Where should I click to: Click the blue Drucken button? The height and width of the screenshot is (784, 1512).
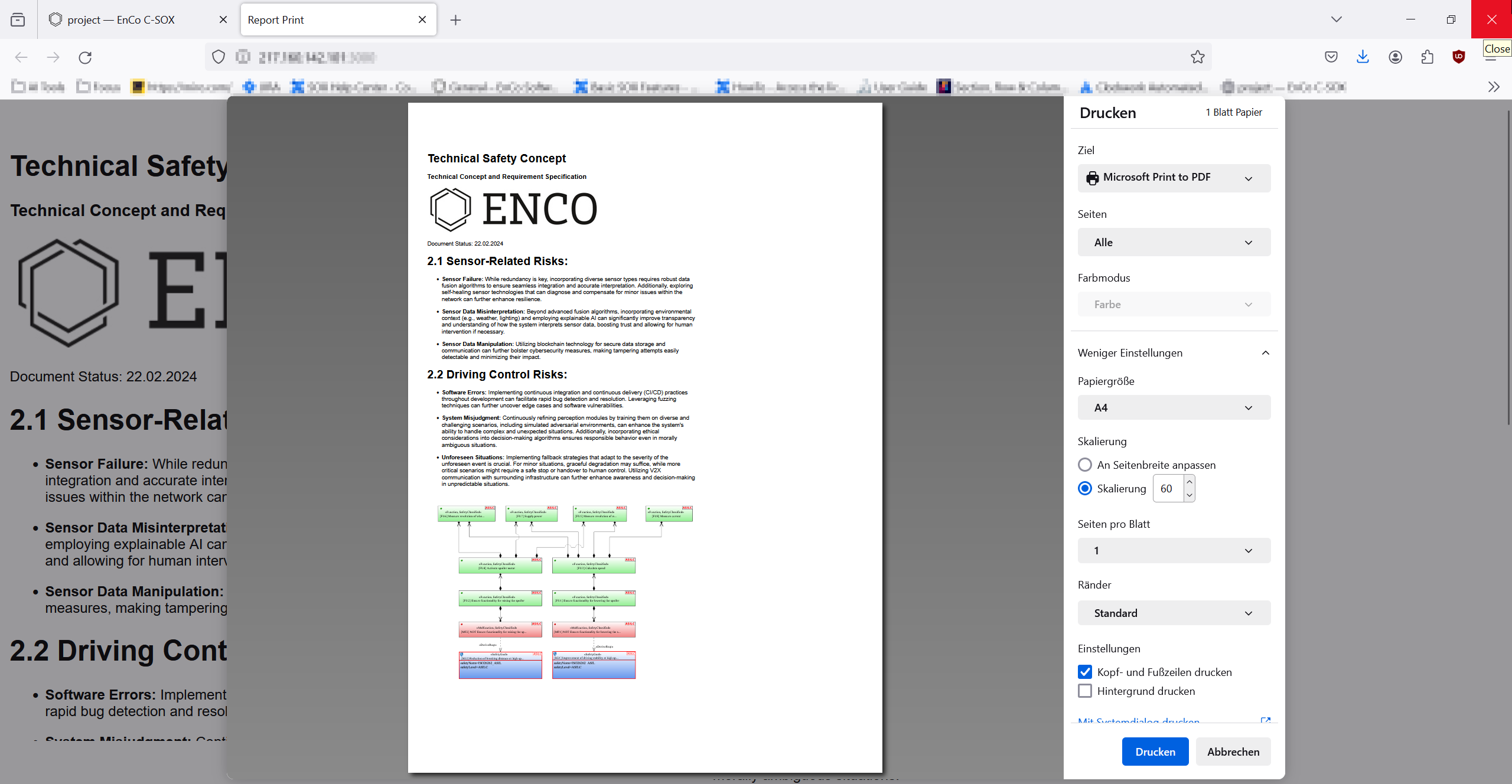(1155, 752)
